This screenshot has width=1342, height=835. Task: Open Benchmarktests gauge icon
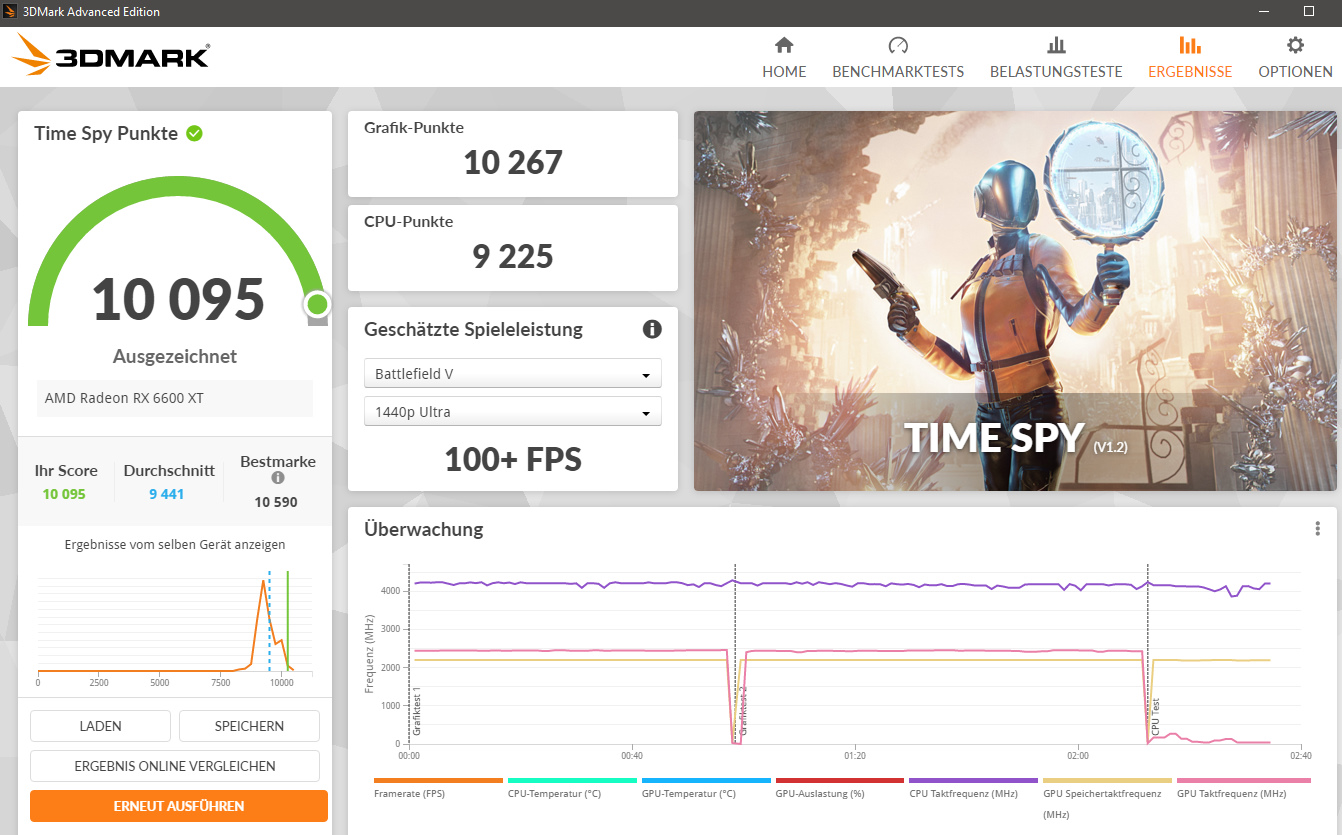coord(898,46)
